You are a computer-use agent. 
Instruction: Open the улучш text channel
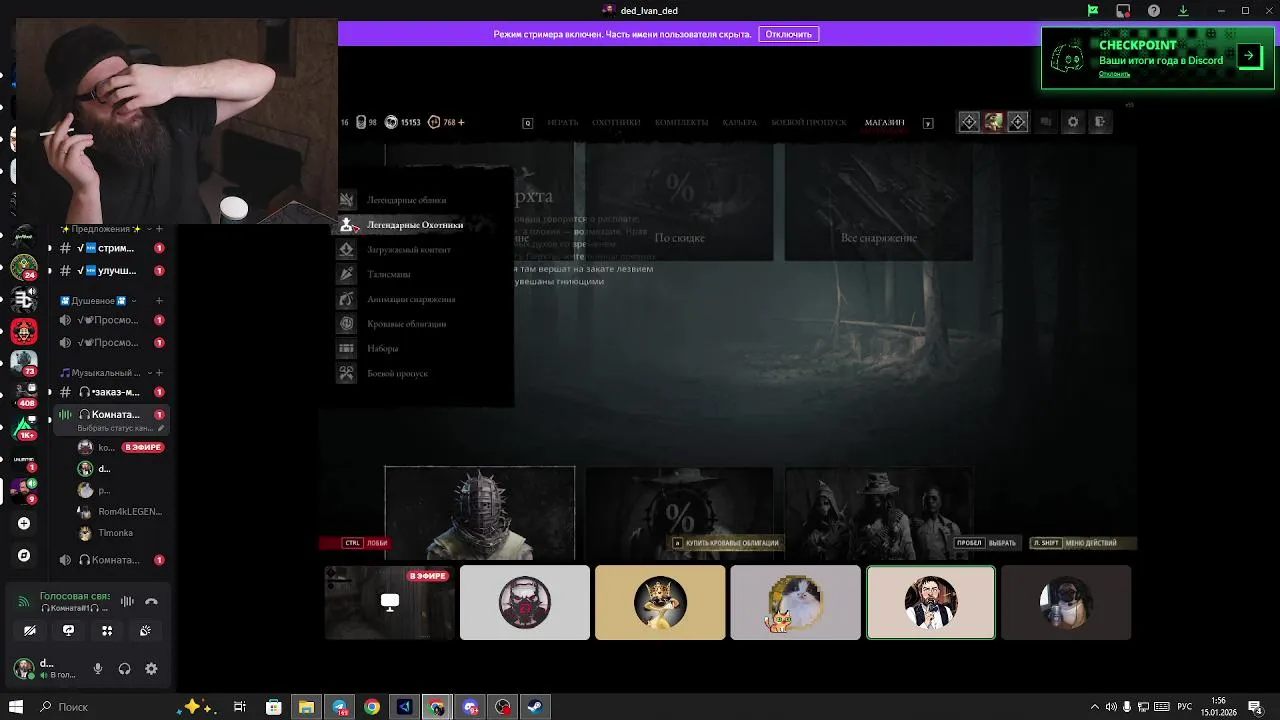pos(108,270)
